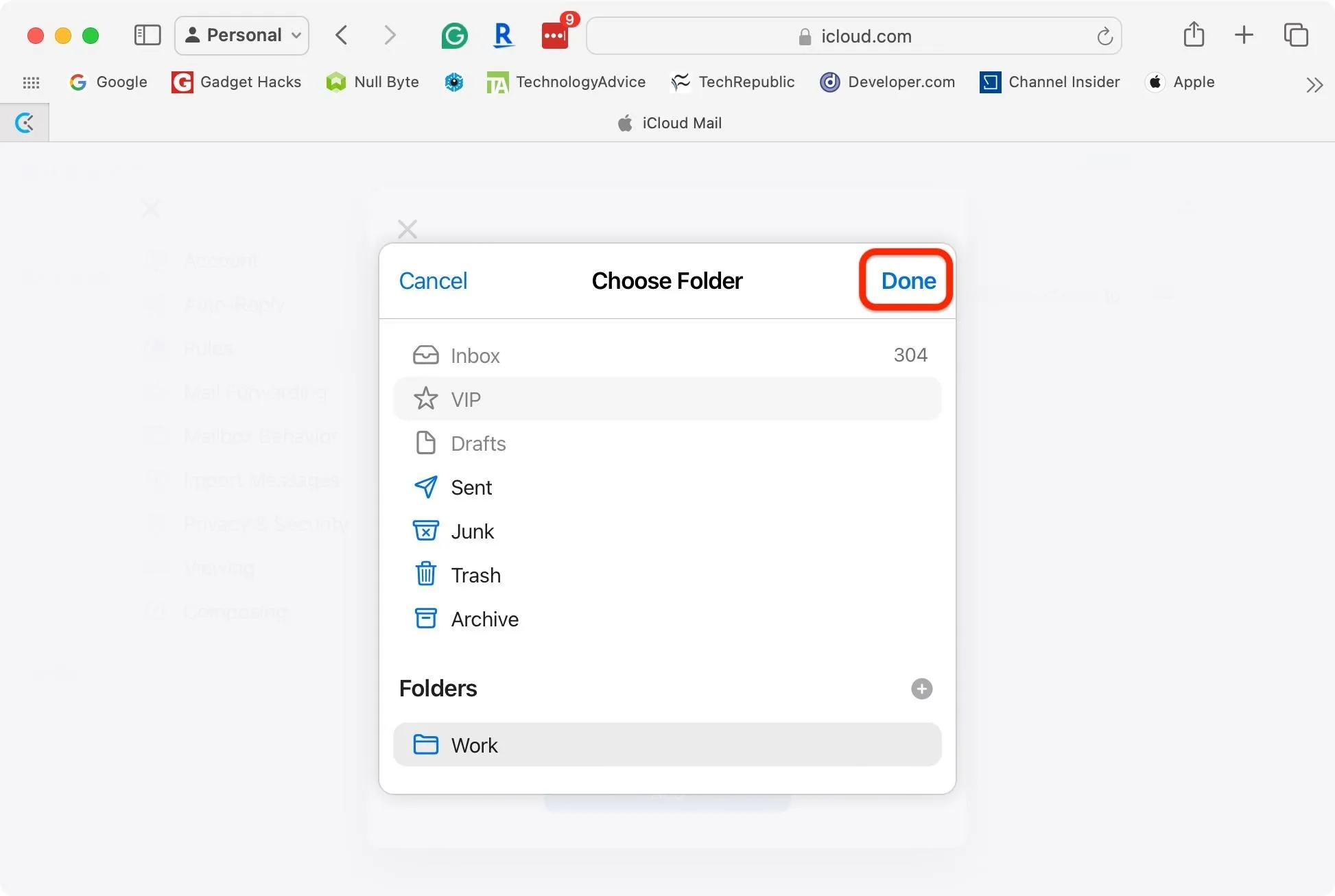Viewport: 1335px width, 896px height.
Task: Open the Gadget Hacks bookmark
Action: pyautogui.click(x=236, y=82)
